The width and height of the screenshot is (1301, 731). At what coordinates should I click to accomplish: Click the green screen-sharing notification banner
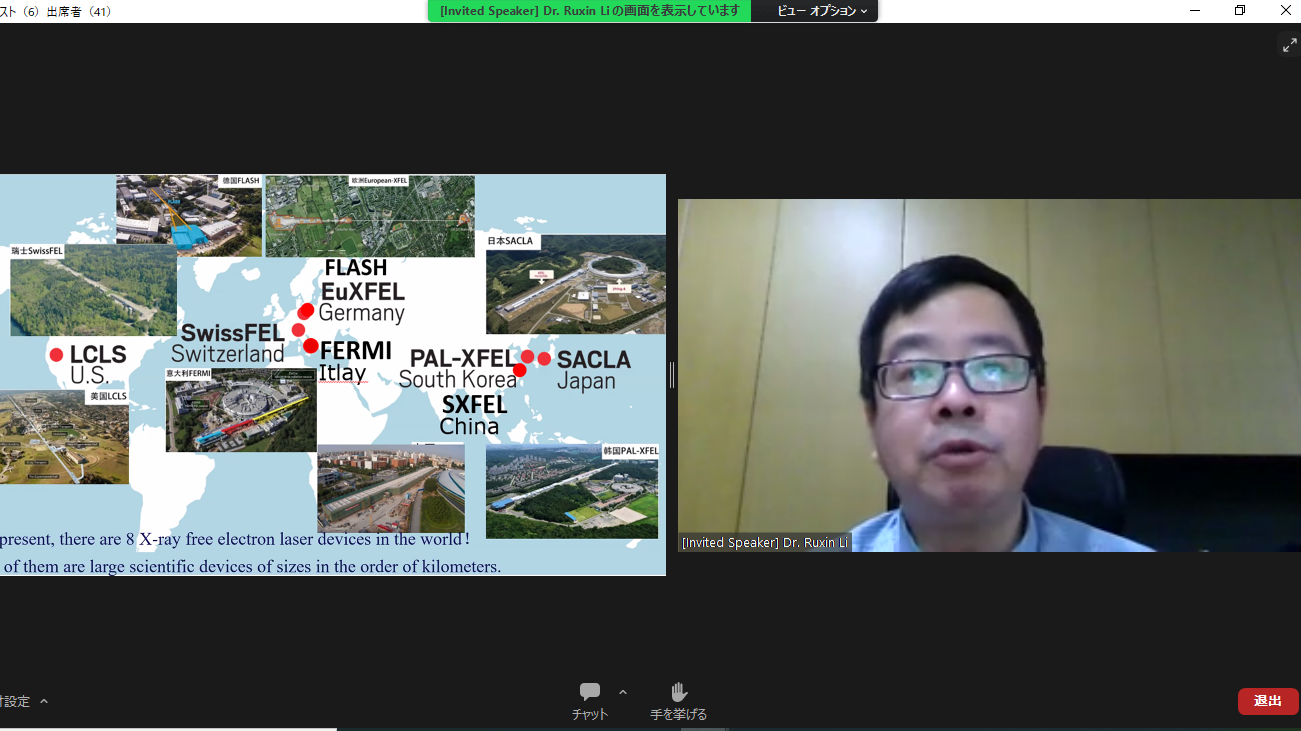pos(589,11)
